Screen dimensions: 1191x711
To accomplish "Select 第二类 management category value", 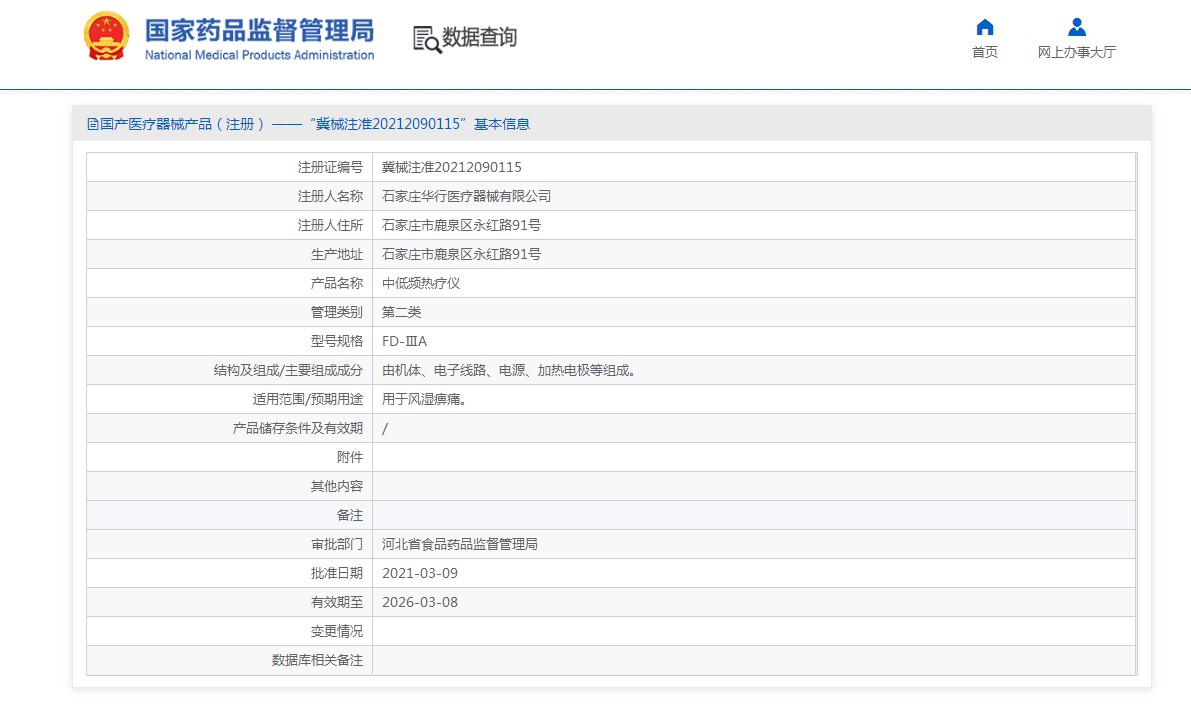I will [401, 312].
